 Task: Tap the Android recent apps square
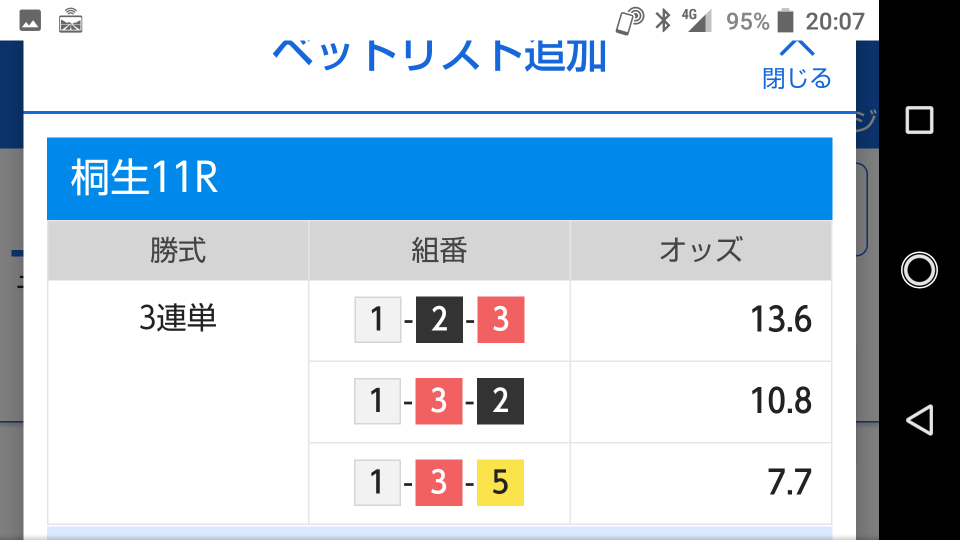(919, 119)
